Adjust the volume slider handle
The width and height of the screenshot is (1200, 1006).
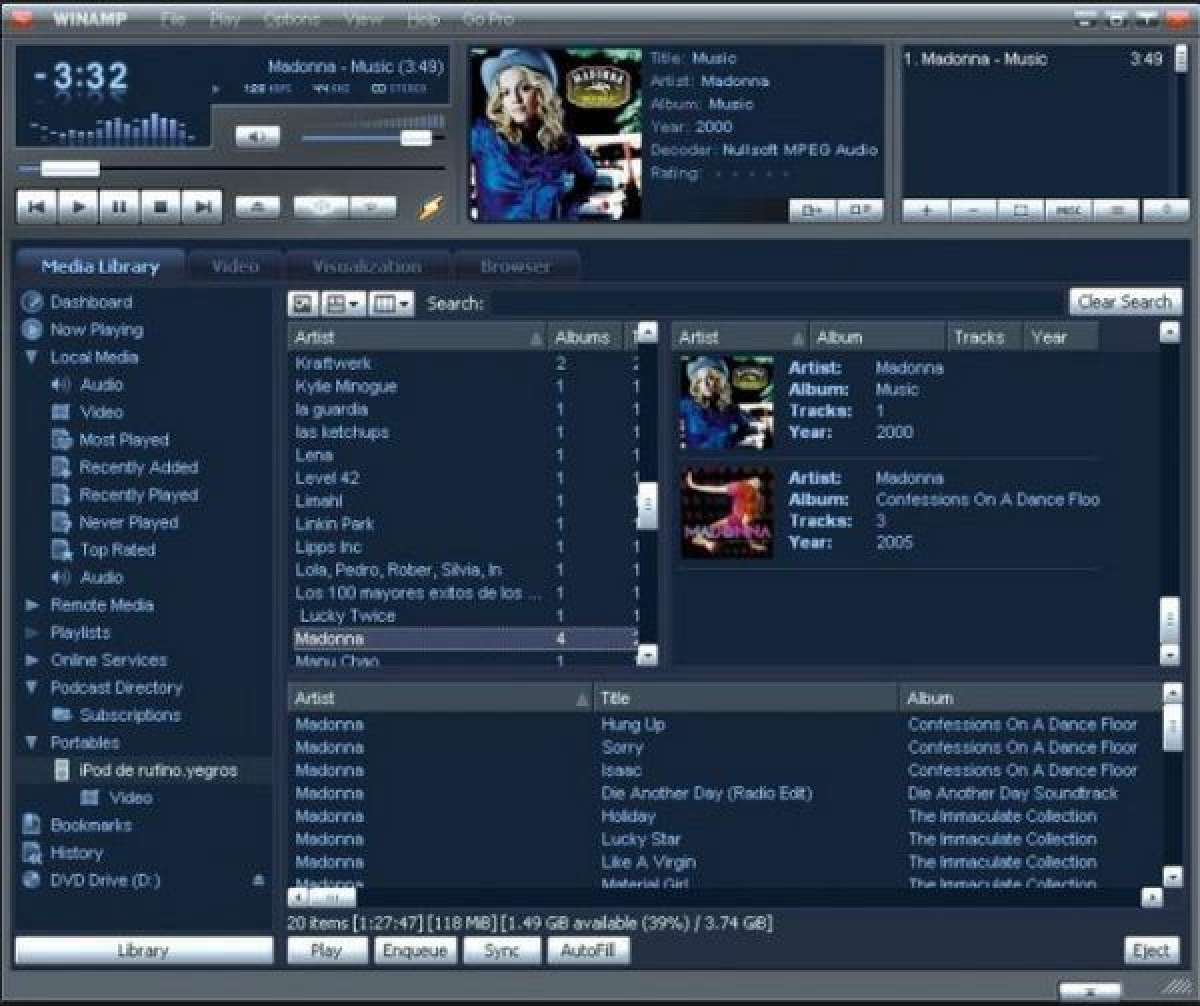(x=416, y=138)
